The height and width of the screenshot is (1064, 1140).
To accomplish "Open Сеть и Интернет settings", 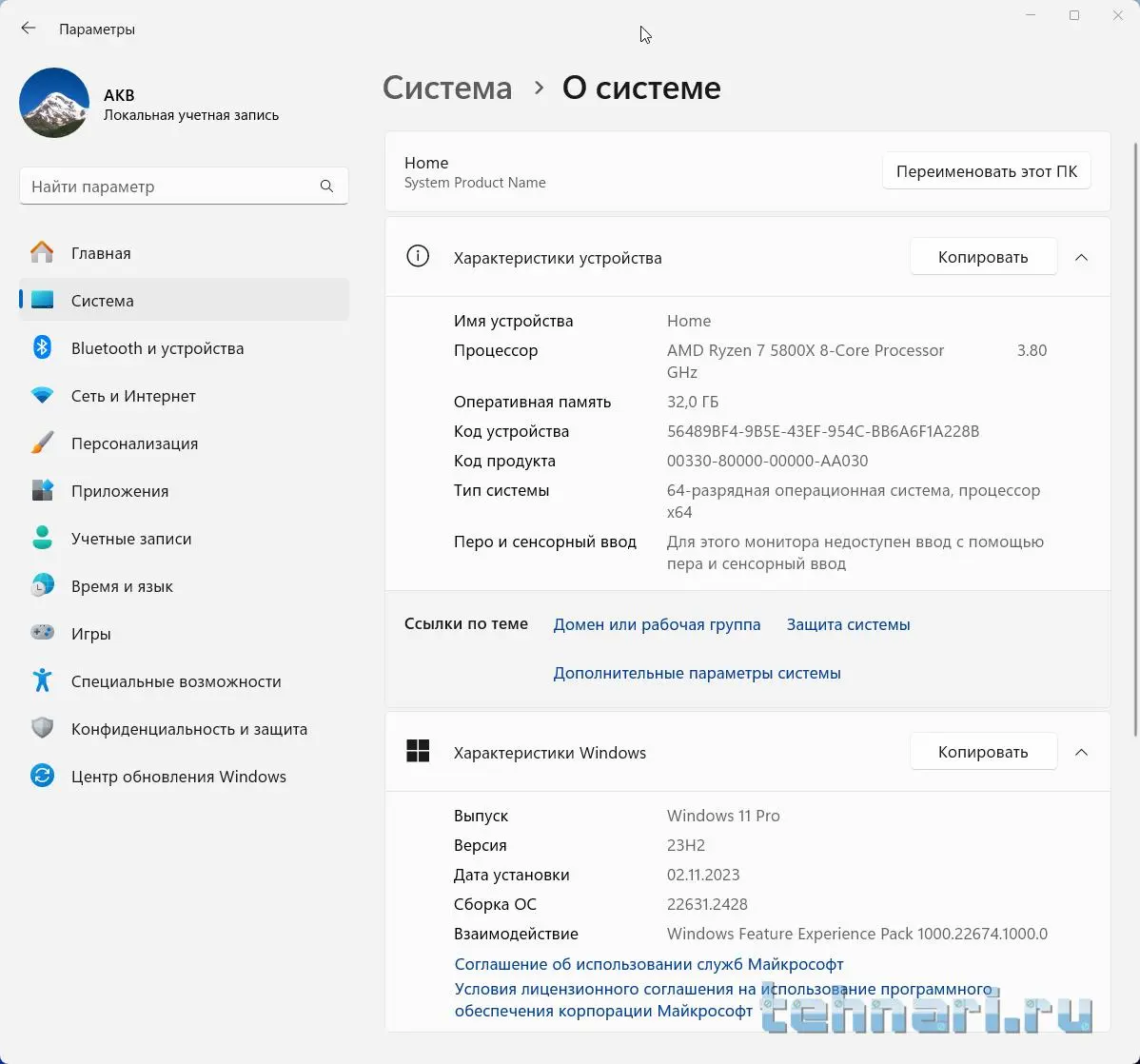I will pos(134,396).
